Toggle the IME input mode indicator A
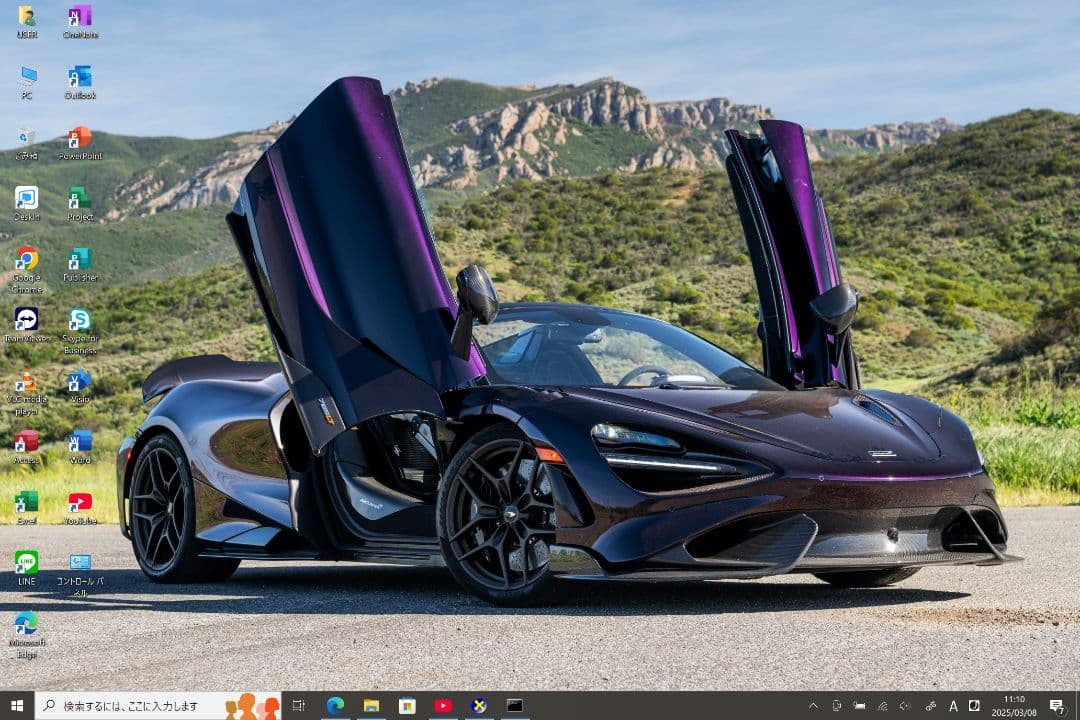The image size is (1080, 720). coord(953,706)
